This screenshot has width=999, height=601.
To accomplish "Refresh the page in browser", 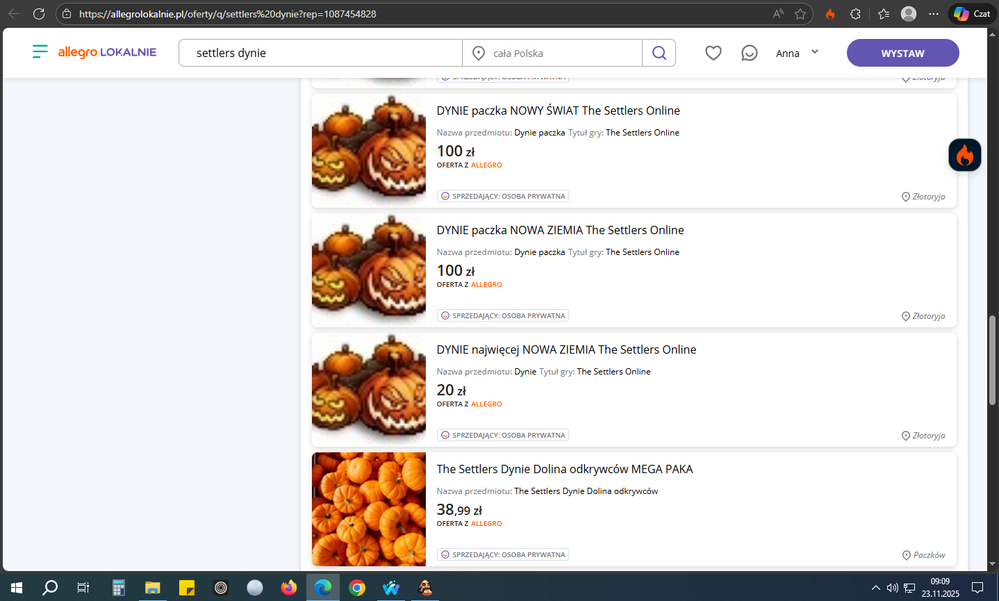I will pyautogui.click(x=38, y=14).
